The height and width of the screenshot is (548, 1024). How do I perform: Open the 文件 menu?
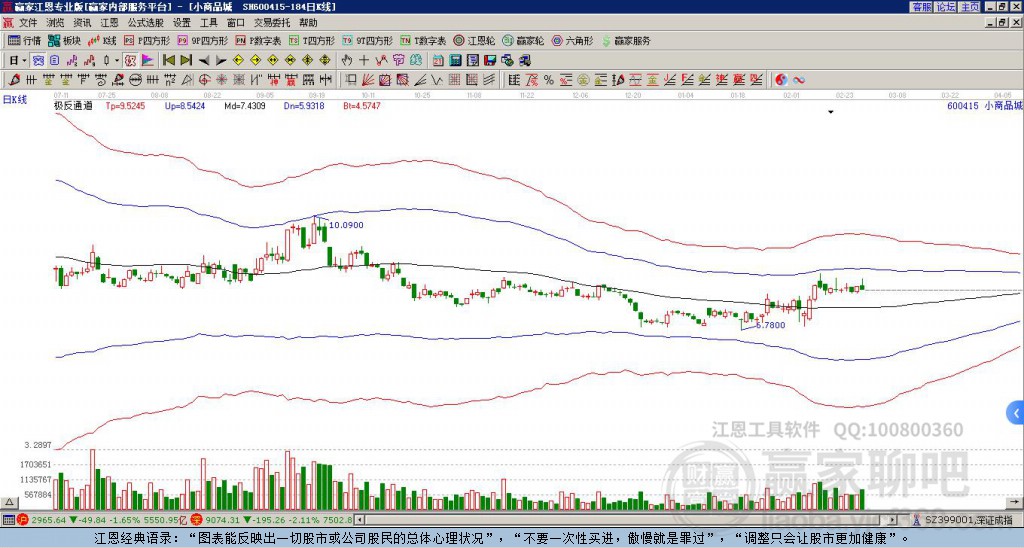(x=28, y=23)
